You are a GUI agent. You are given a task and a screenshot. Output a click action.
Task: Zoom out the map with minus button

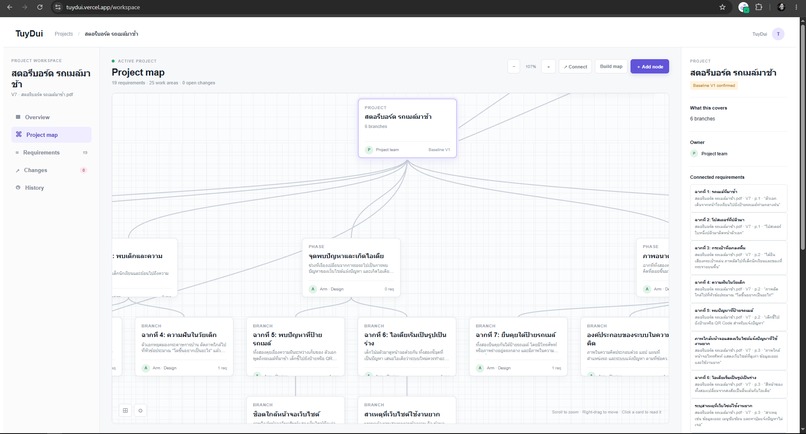click(x=514, y=66)
